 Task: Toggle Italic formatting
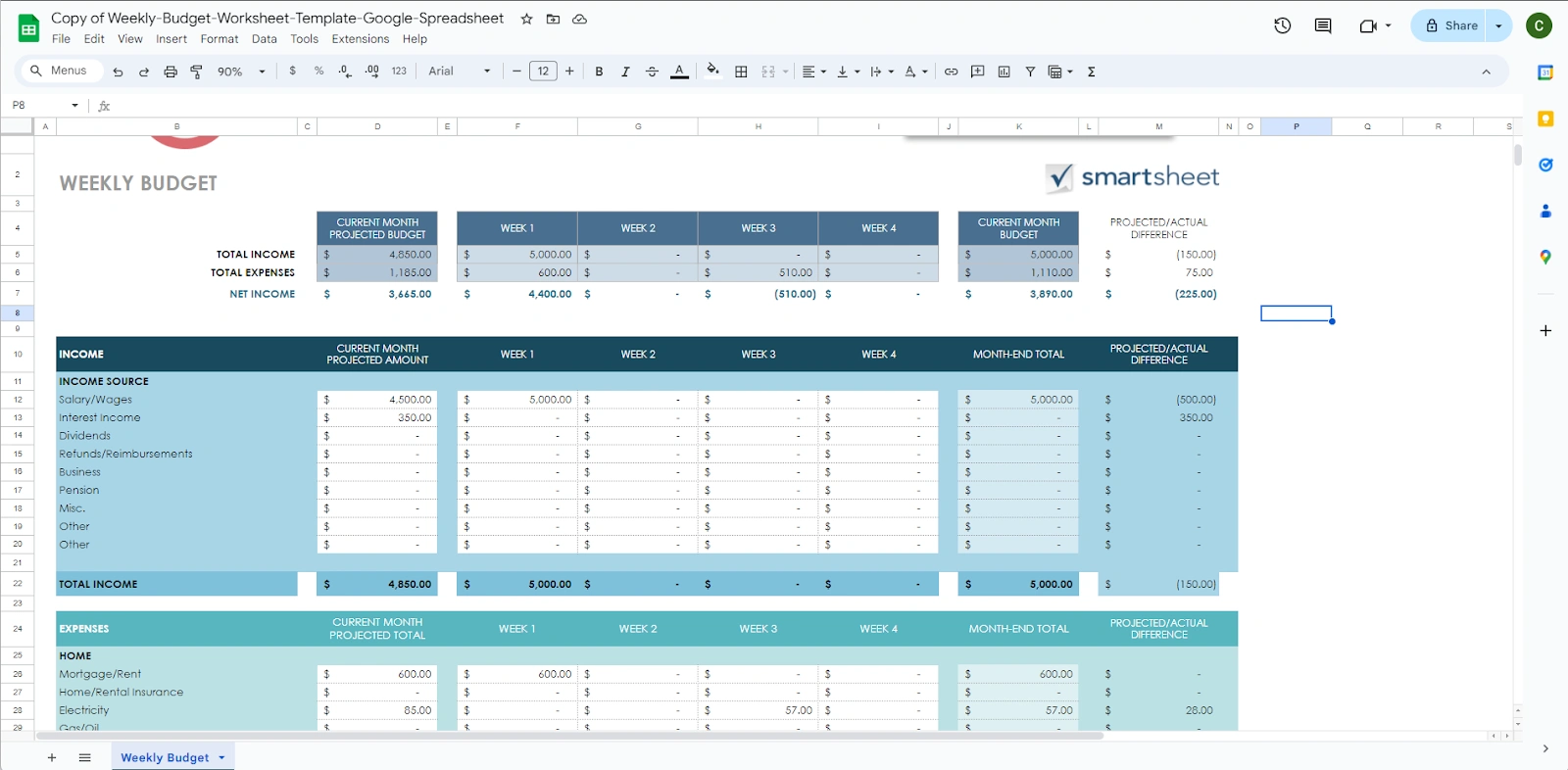(625, 72)
